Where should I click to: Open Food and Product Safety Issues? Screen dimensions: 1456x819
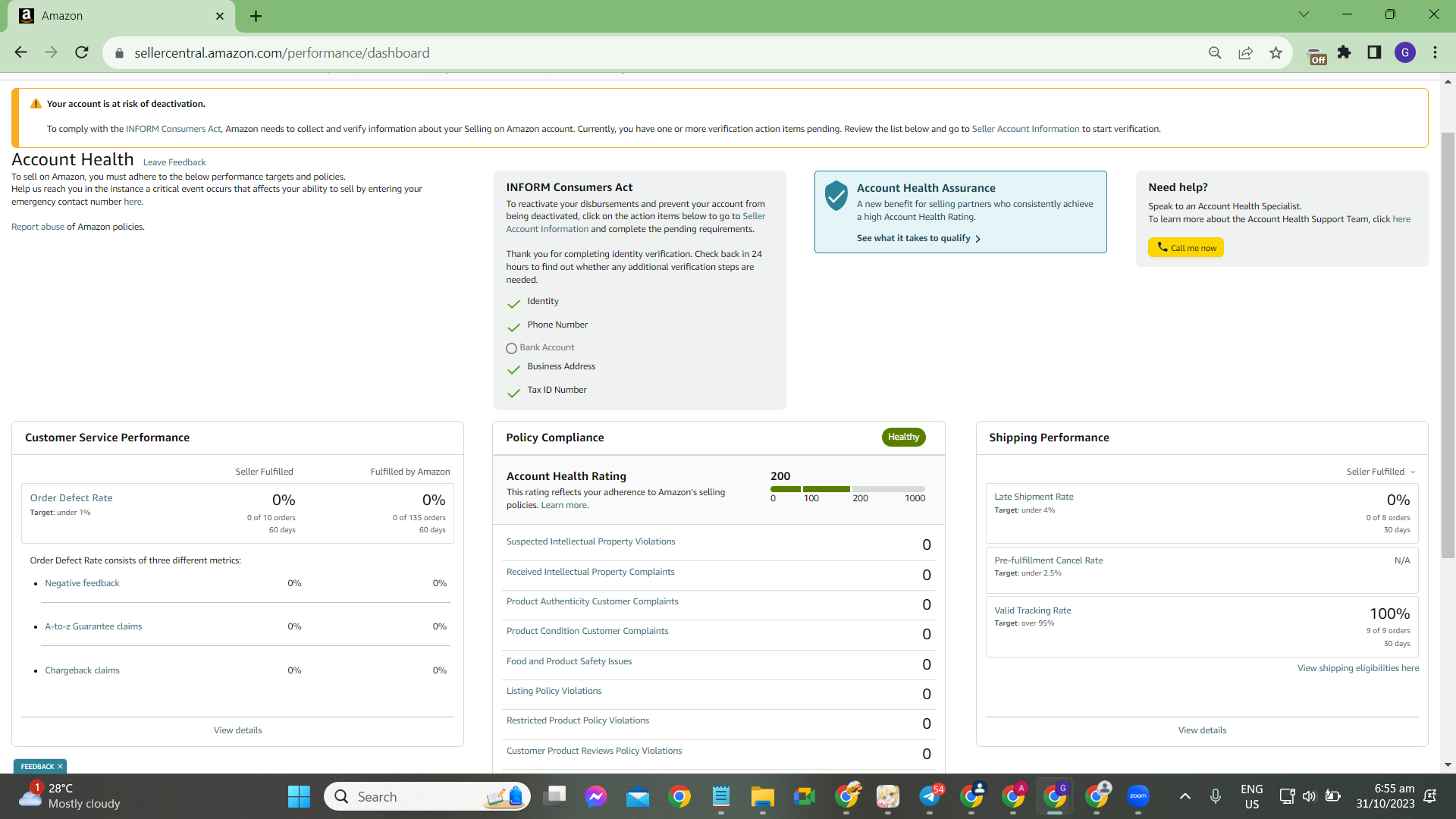point(569,661)
